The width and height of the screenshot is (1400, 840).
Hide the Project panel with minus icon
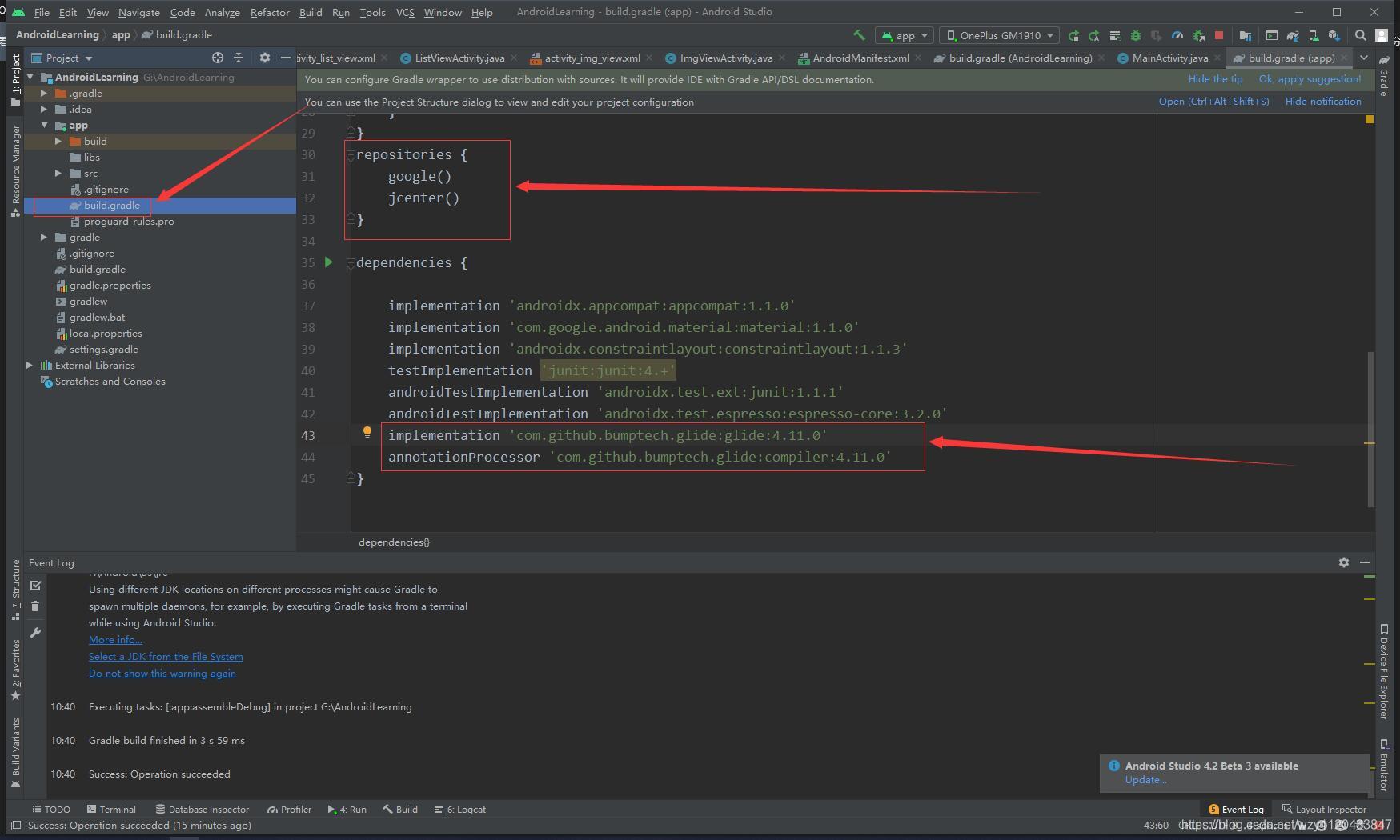click(285, 58)
